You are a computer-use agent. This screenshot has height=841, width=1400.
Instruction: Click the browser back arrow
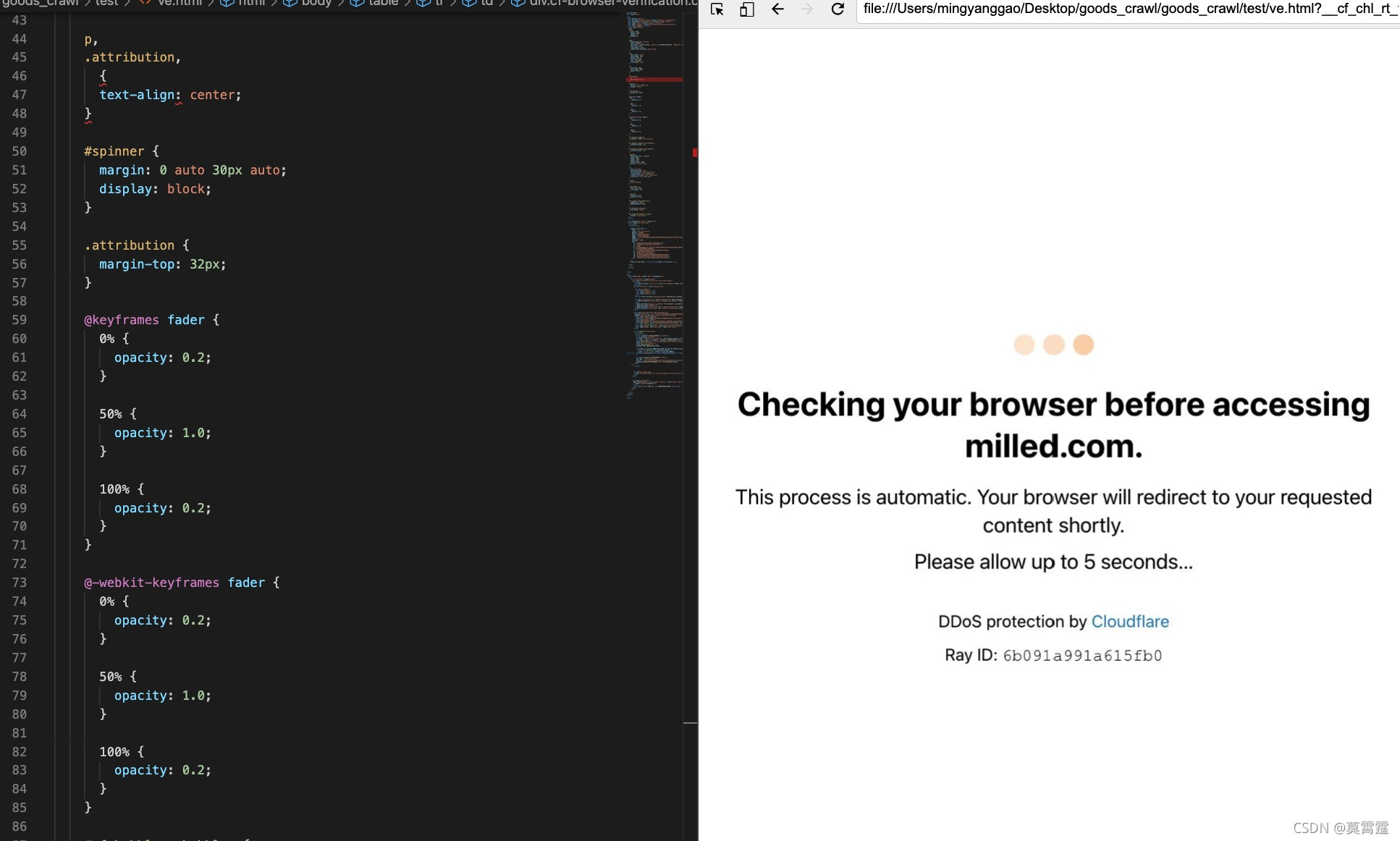[777, 9]
